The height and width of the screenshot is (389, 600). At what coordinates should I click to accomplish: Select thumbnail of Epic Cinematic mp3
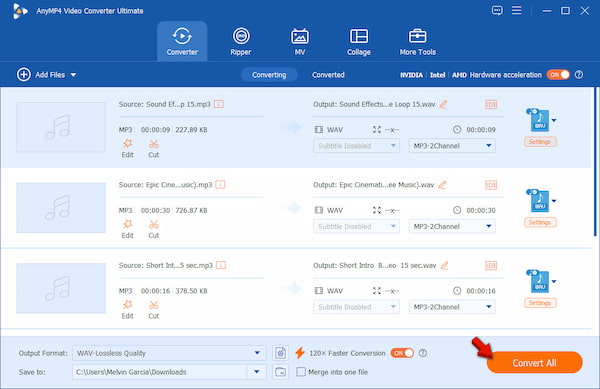[61, 208]
